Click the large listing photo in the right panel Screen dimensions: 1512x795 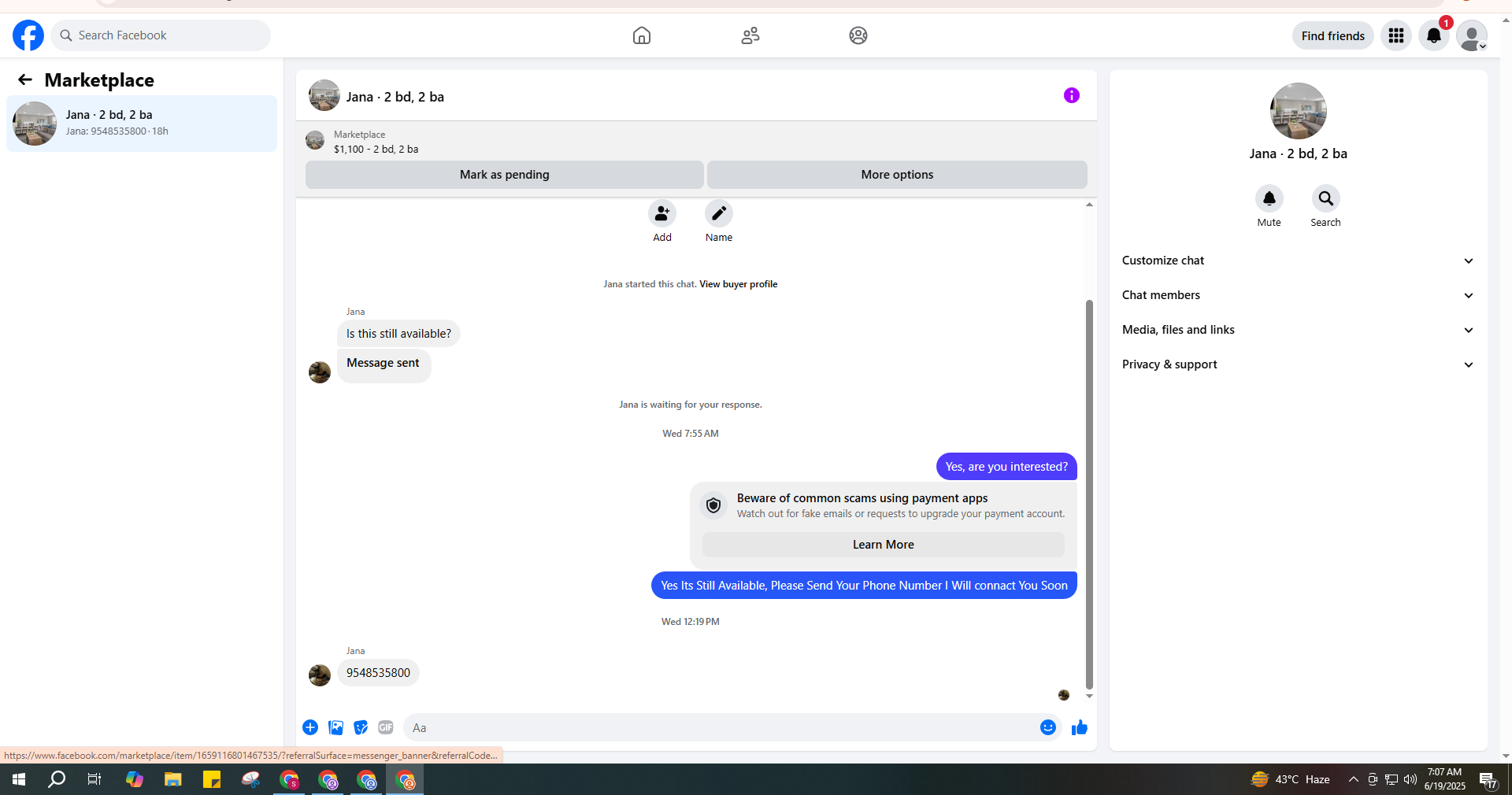(1299, 111)
